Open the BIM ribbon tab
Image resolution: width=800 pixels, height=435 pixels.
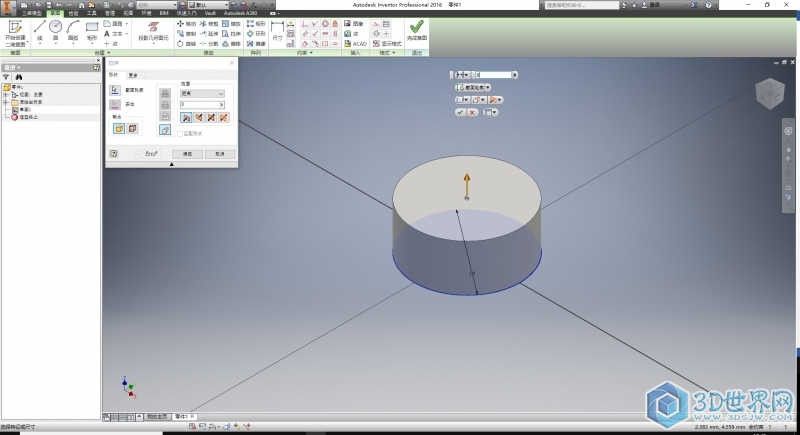(164, 13)
